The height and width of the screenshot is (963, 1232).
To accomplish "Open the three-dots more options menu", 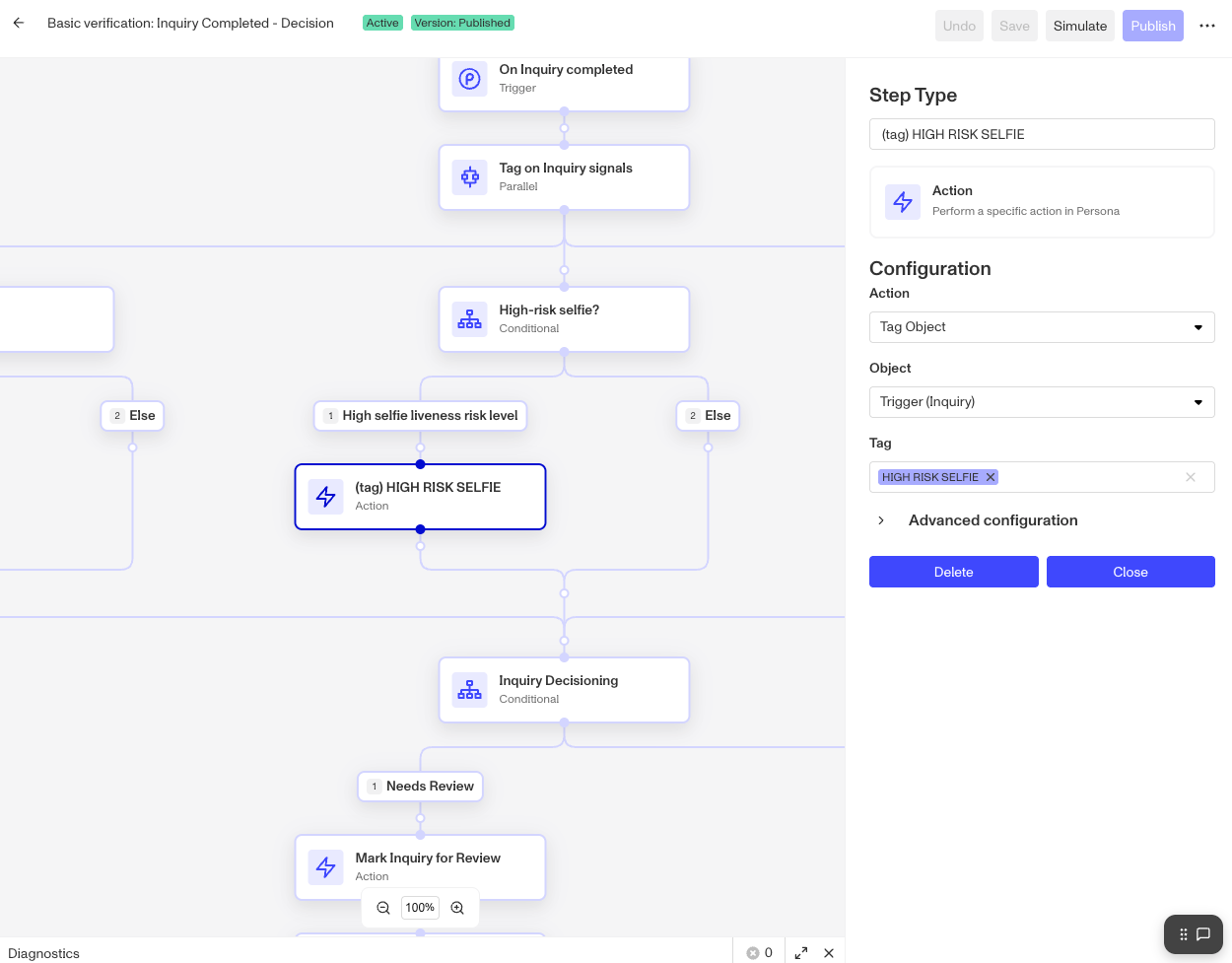I will (x=1207, y=26).
